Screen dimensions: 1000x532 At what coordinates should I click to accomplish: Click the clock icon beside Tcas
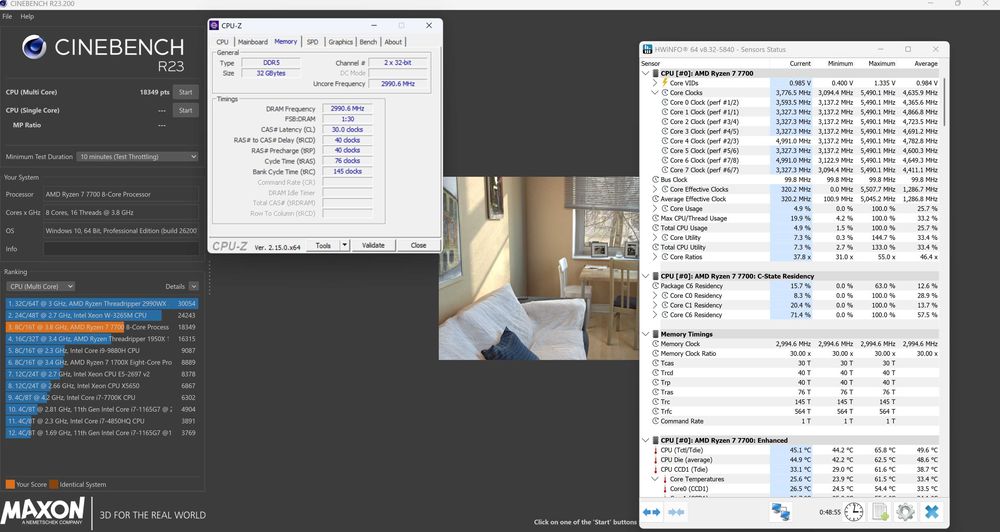click(x=655, y=363)
